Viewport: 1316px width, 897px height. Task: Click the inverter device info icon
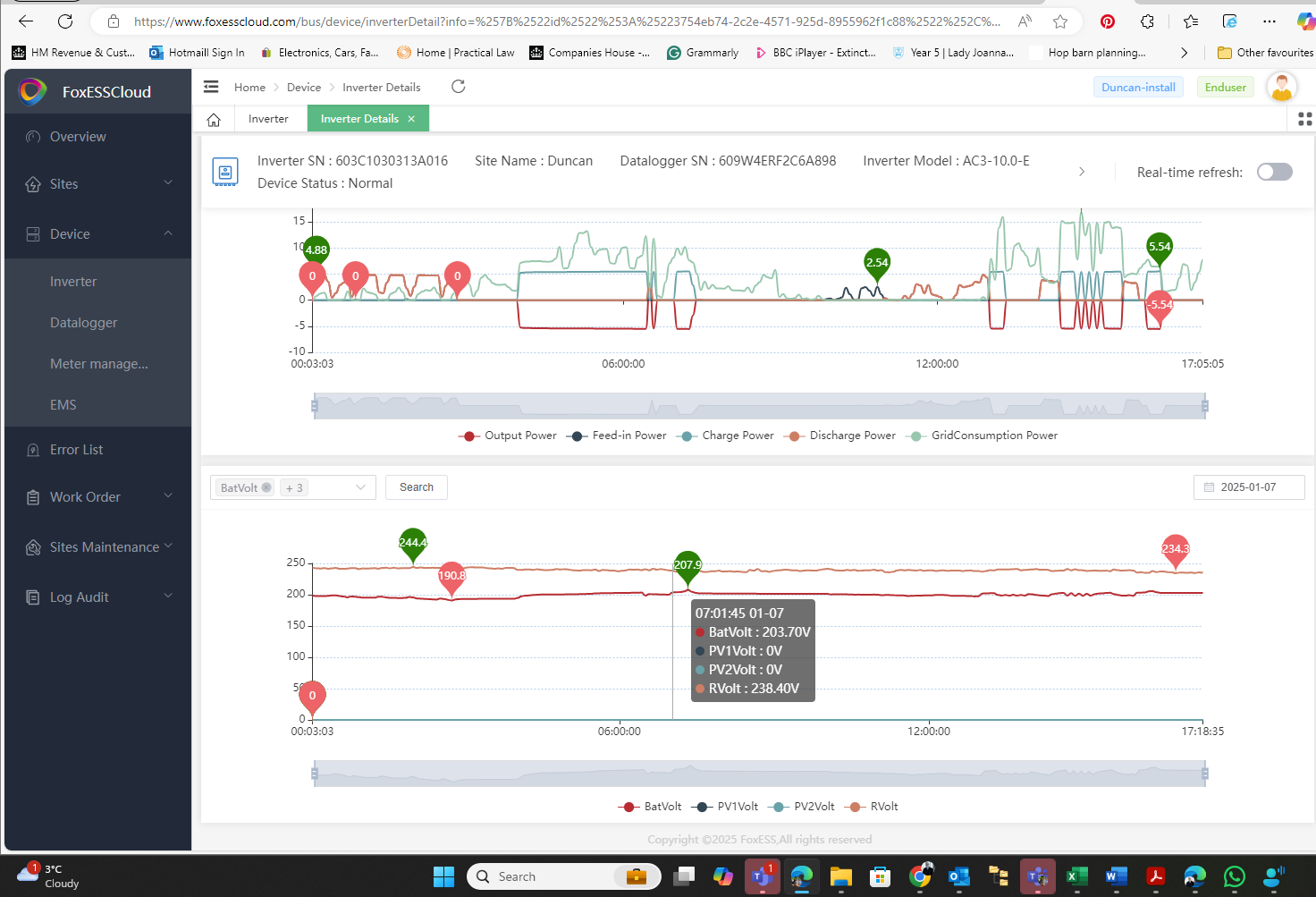(x=225, y=172)
